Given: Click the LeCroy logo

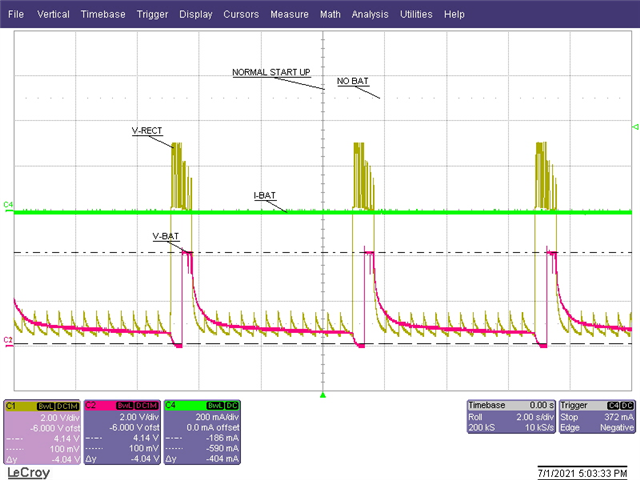Looking at the screenshot, I should [29, 472].
